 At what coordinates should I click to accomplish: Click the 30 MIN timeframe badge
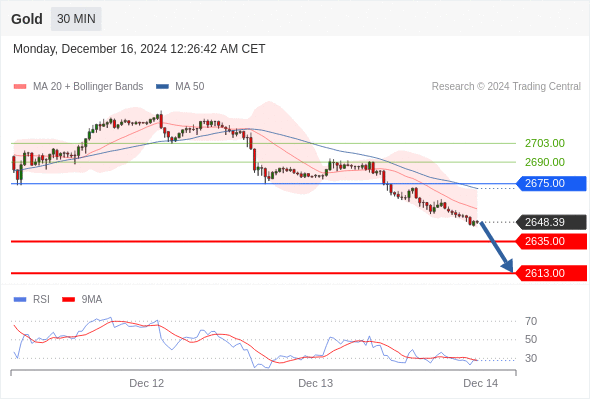pos(76,19)
